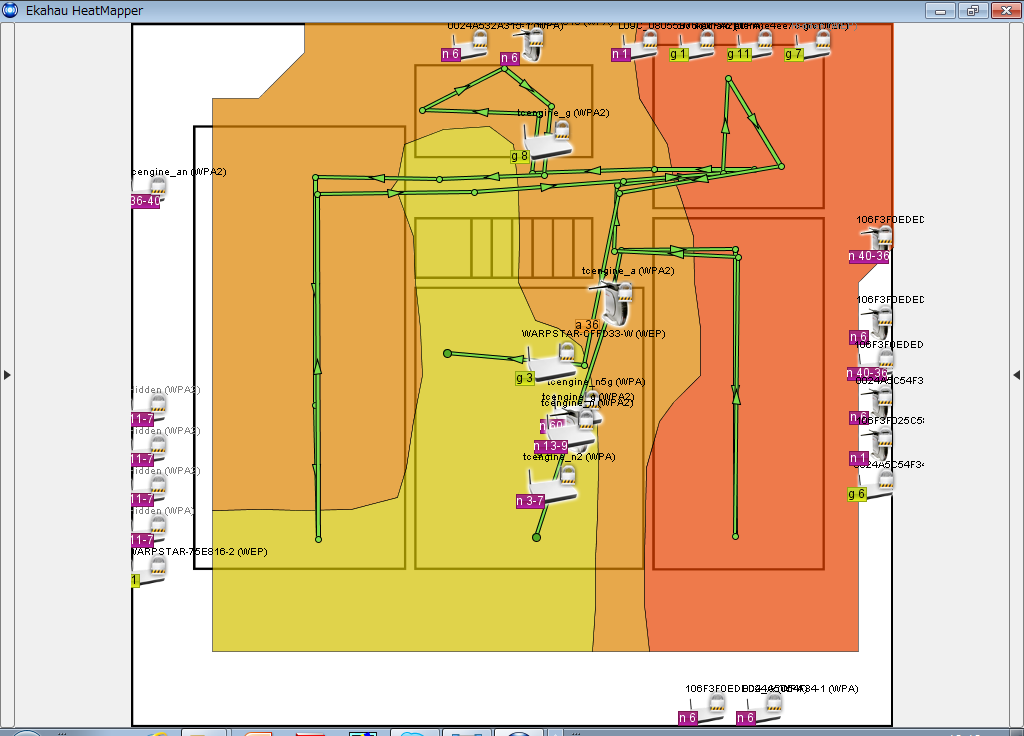Click the dark green survey point below tcengine_n2
The image size is (1024, 736).
click(536, 537)
